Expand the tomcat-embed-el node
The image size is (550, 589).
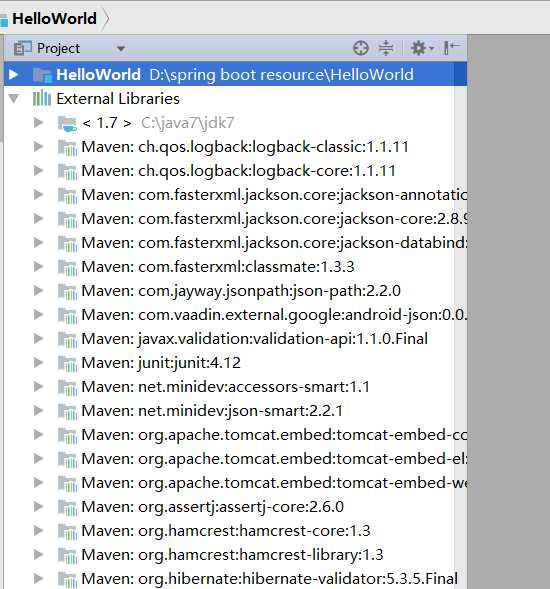point(38,459)
